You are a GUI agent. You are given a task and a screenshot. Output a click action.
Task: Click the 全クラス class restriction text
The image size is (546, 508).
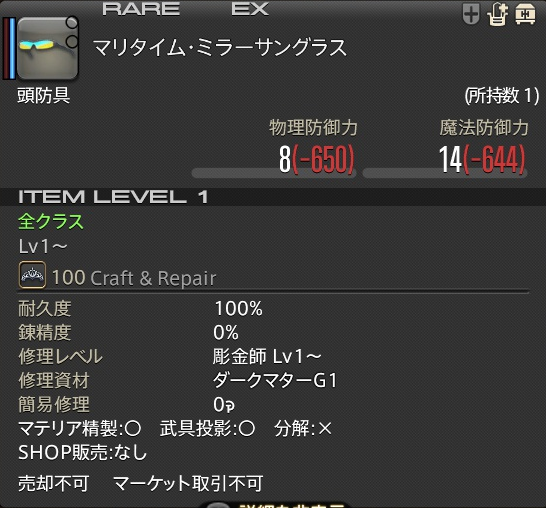click(x=51, y=221)
